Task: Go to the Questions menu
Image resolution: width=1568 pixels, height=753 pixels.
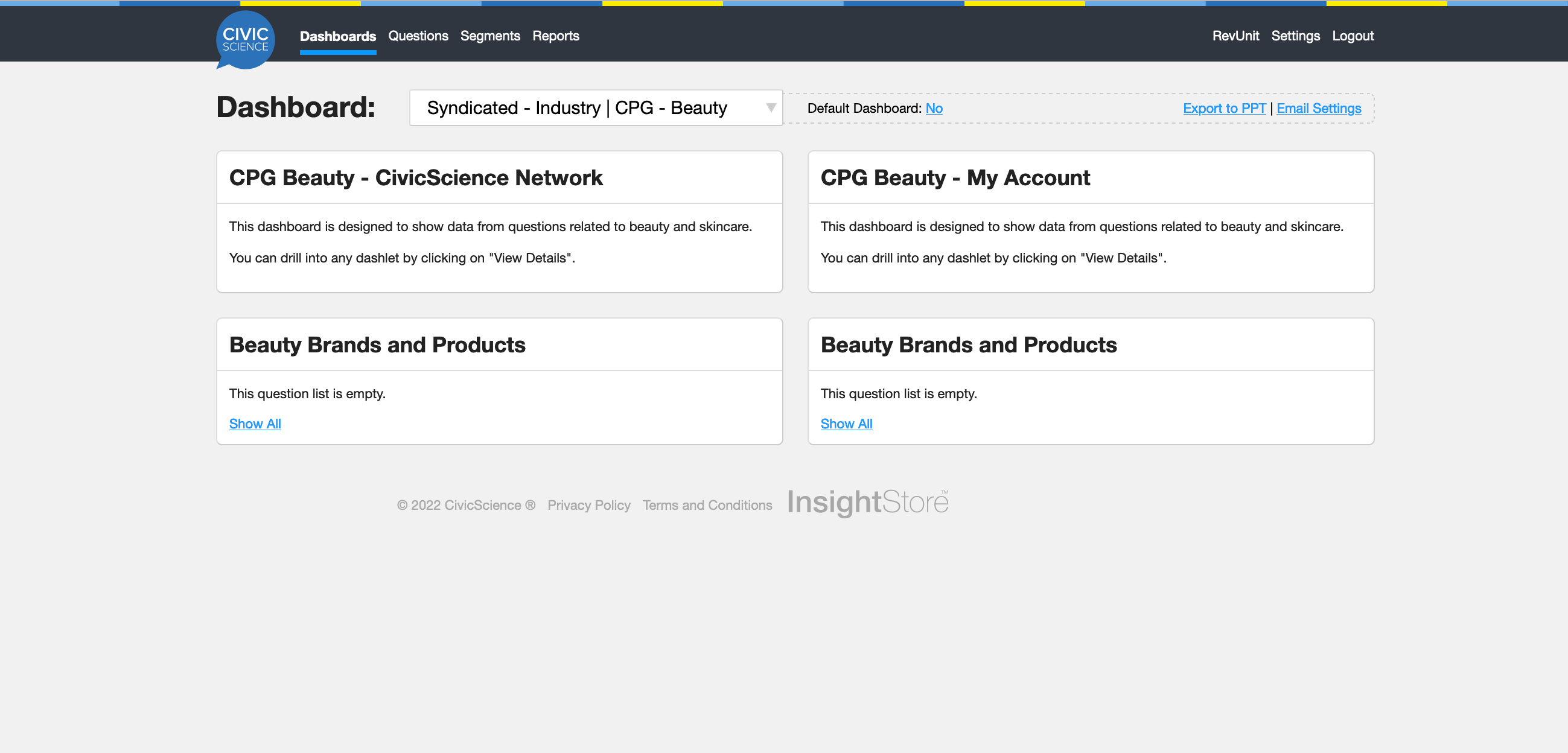Action: [418, 36]
